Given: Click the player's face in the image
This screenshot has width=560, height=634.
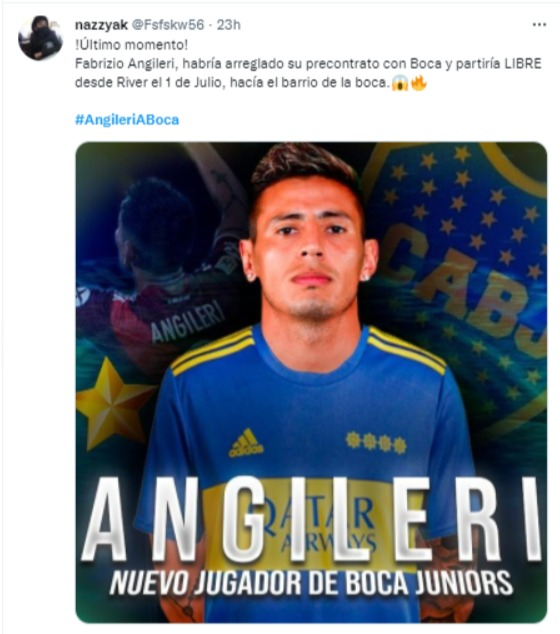Looking at the screenshot, I should pos(309,251).
